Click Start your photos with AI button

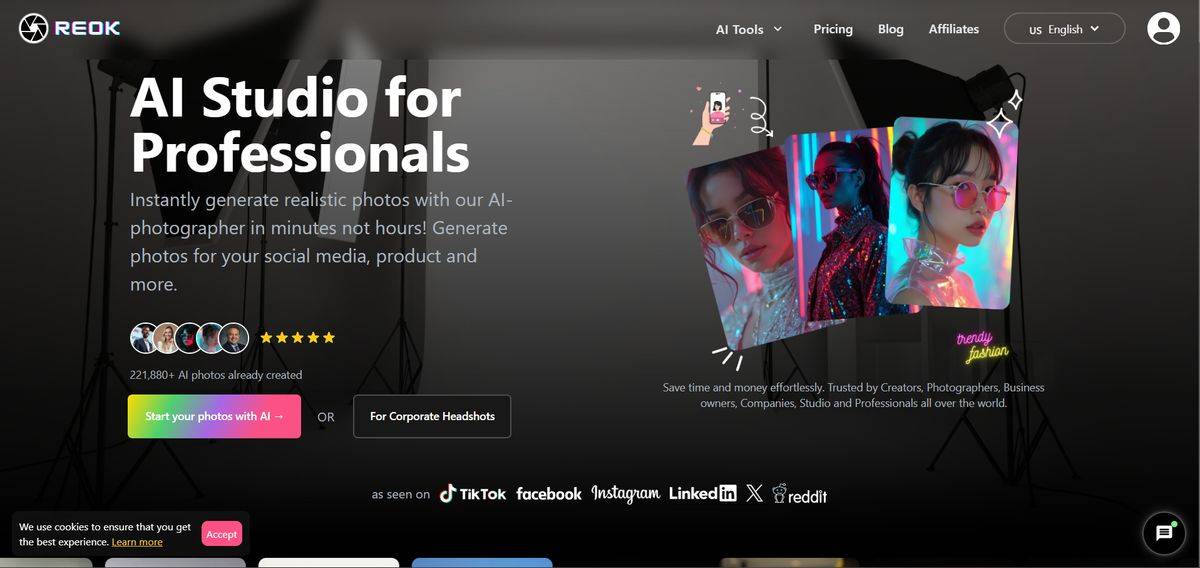click(x=214, y=416)
